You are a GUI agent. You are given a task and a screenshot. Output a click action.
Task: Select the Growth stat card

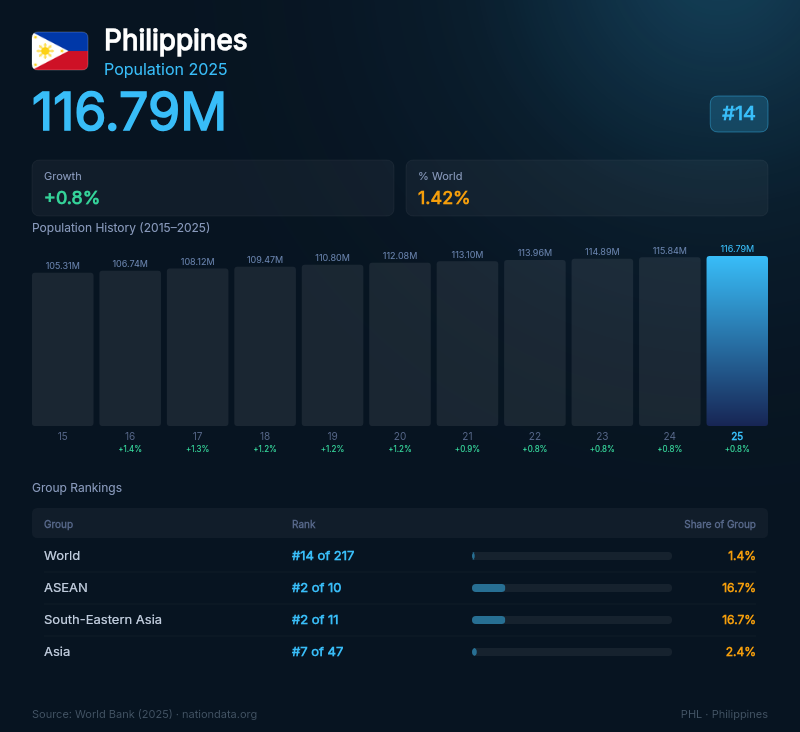click(x=213, y=188)
